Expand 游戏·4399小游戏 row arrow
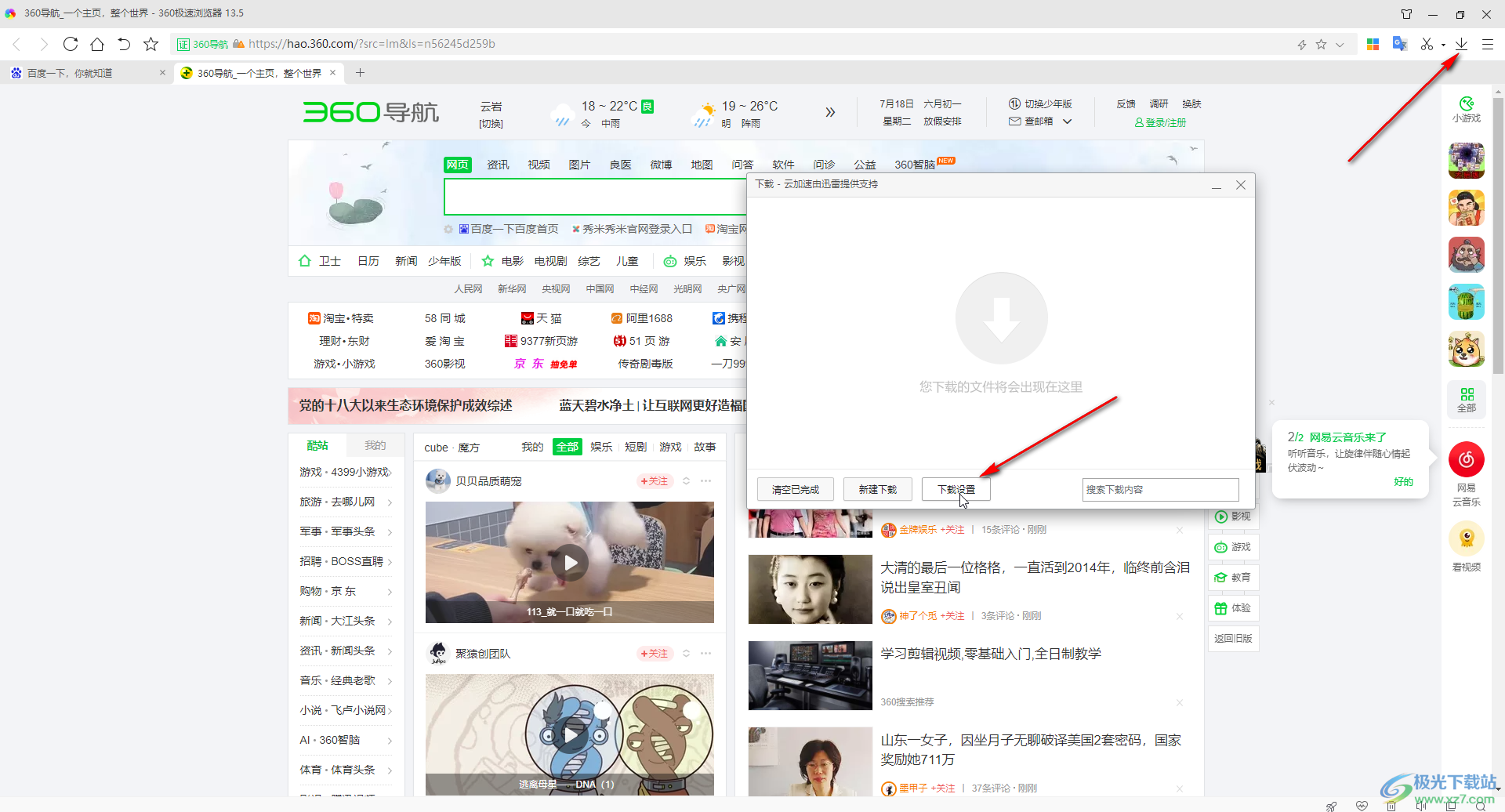Viewport: 1505px width, 812px height. pos(390,472)
